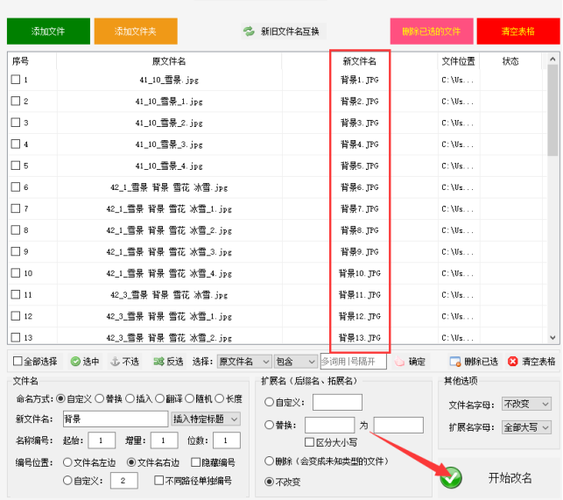Click the extension replace target input
The width and height of the screenshot is (563, 500).
398,425
